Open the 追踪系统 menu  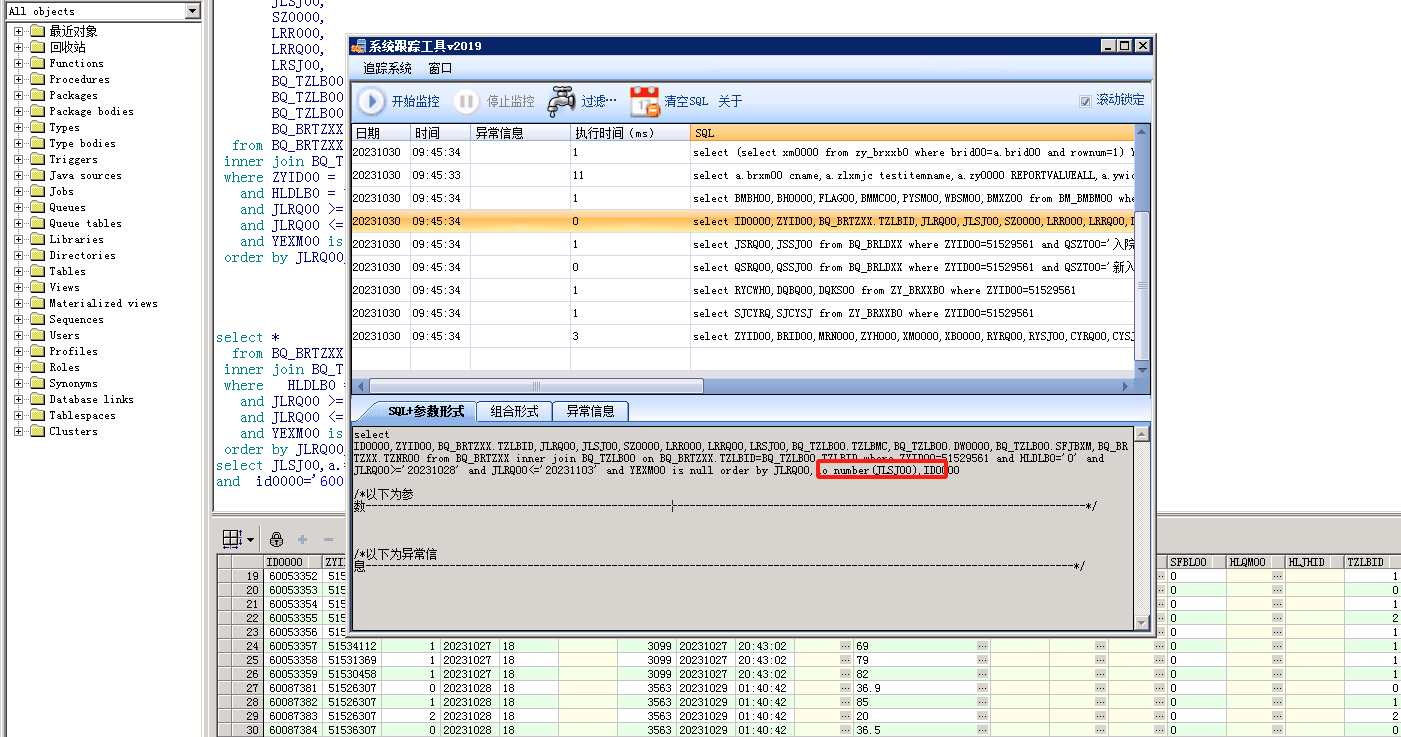tap(387, 68)
